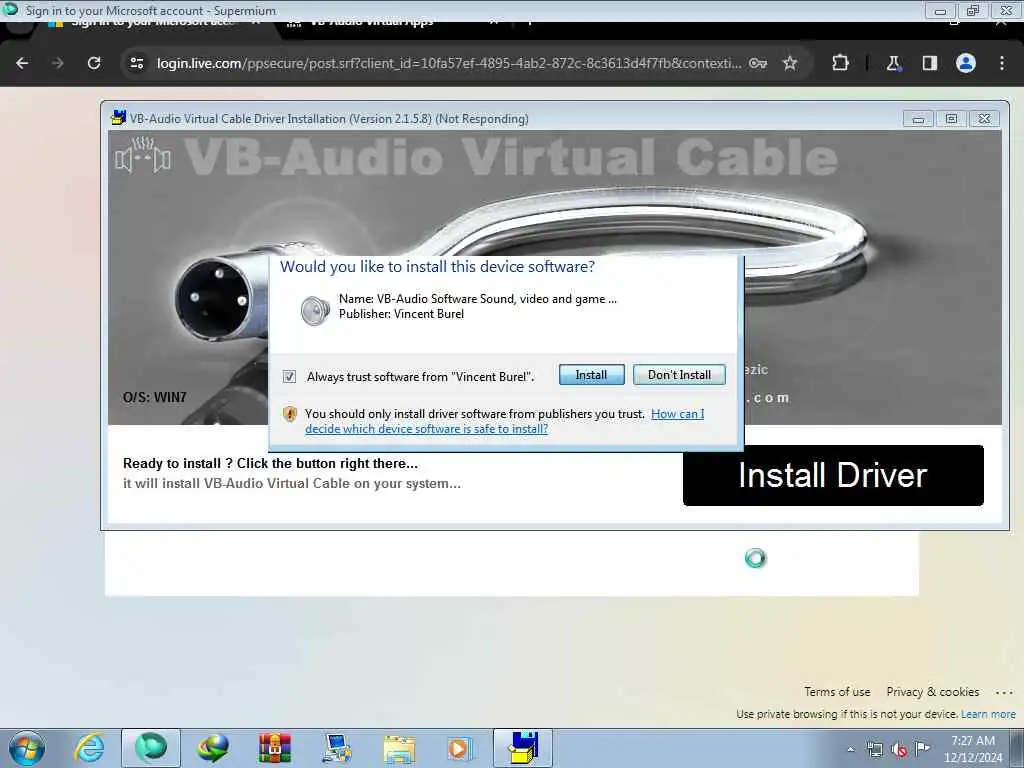Open the network tray icon
Image resolution: width=1024 pixels, height=768 pixels.
pyautogui.click(x=874, y=749)
